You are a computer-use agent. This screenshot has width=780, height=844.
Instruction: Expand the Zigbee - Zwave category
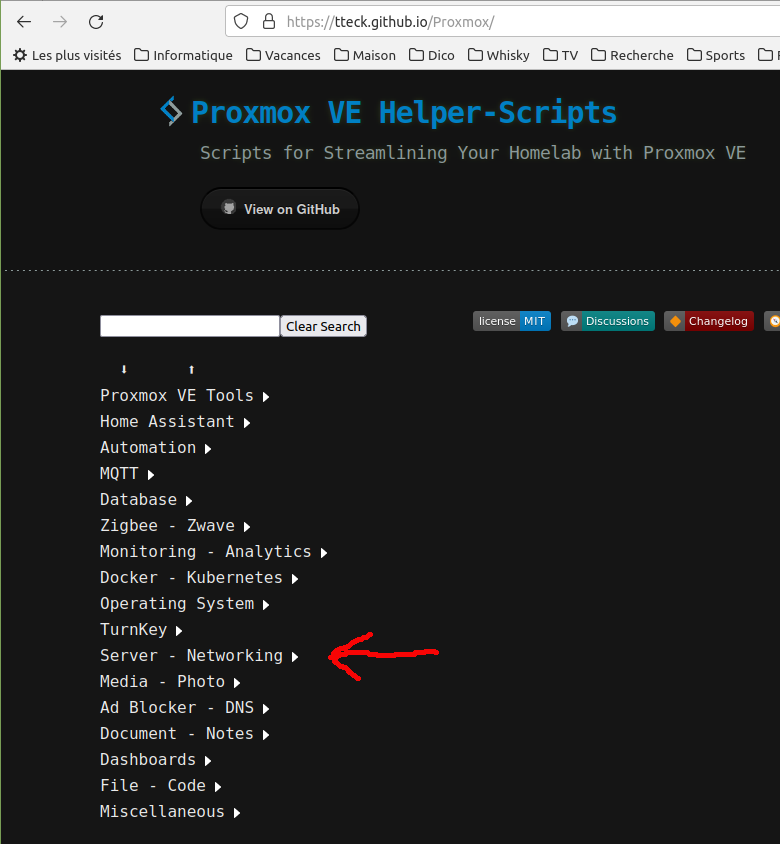(175, 525)
